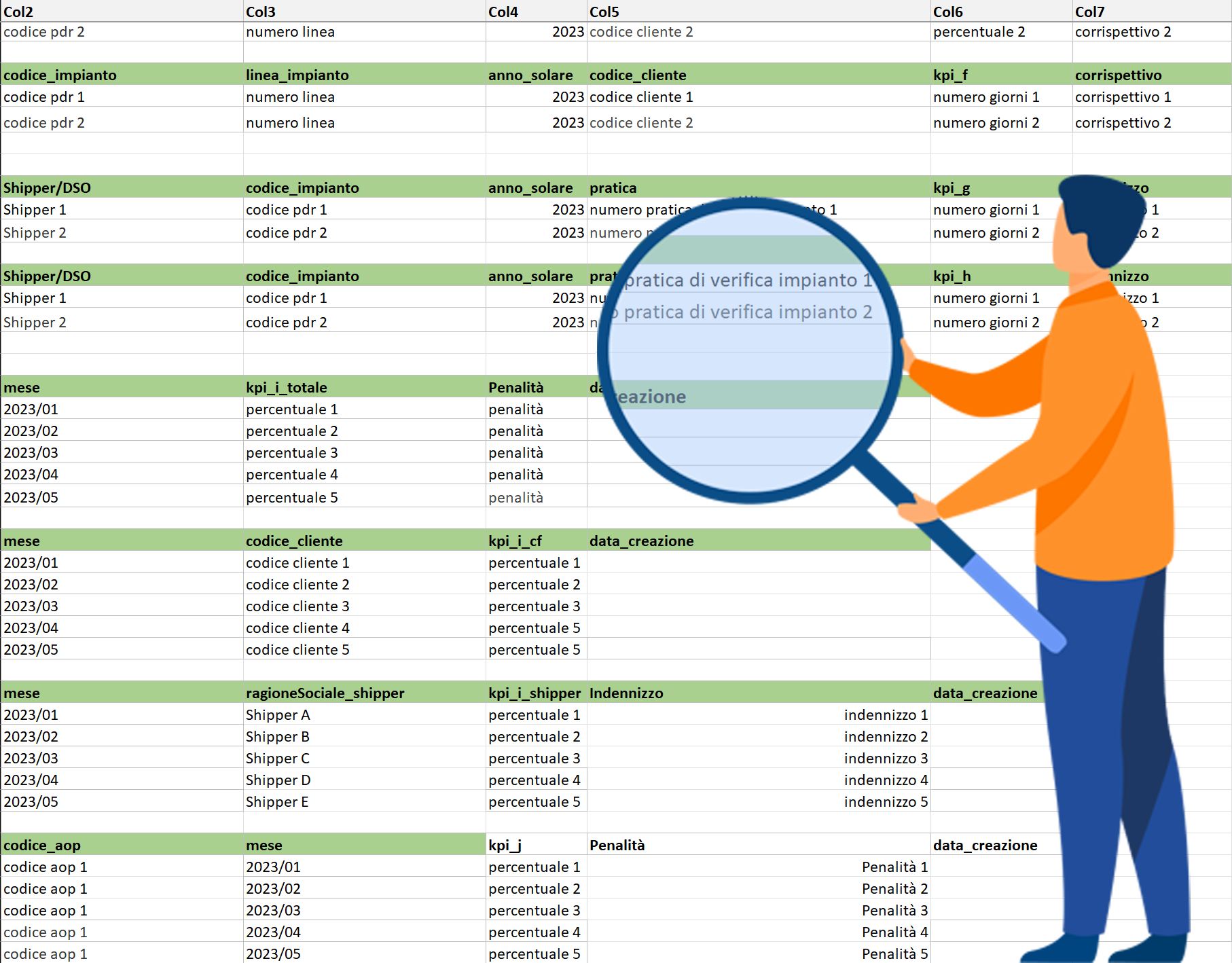This screenshot has height=963, width=1232.
Task: Select cell 'codice_impianto' in first green header
Action: 122,75
